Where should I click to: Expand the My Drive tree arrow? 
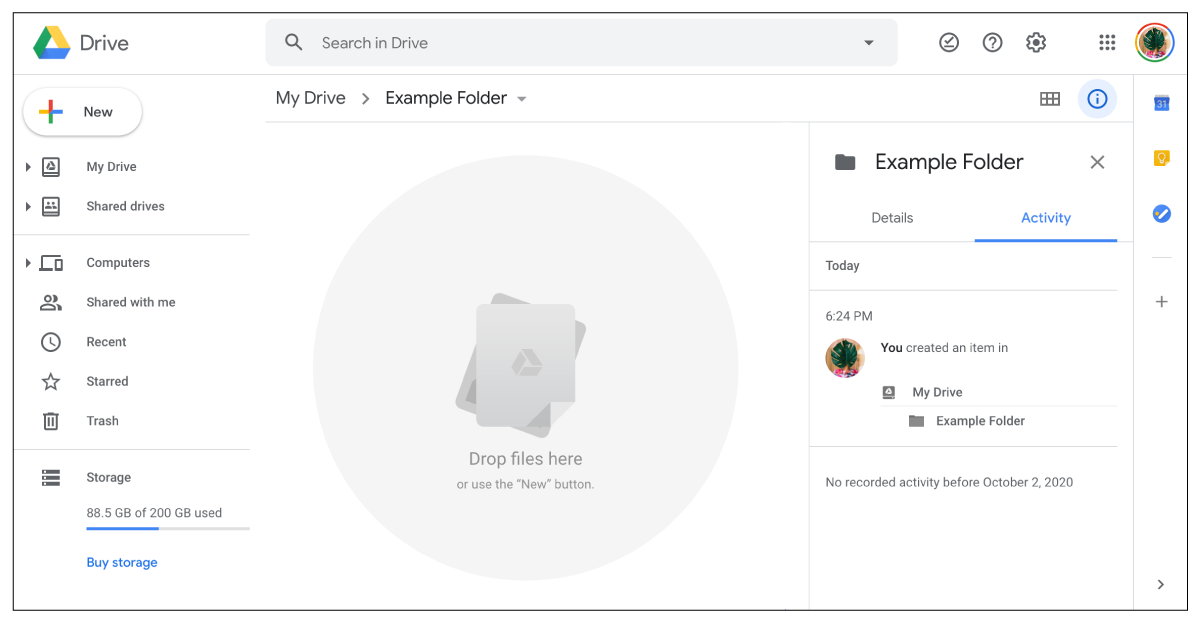(x=28, y=167)
